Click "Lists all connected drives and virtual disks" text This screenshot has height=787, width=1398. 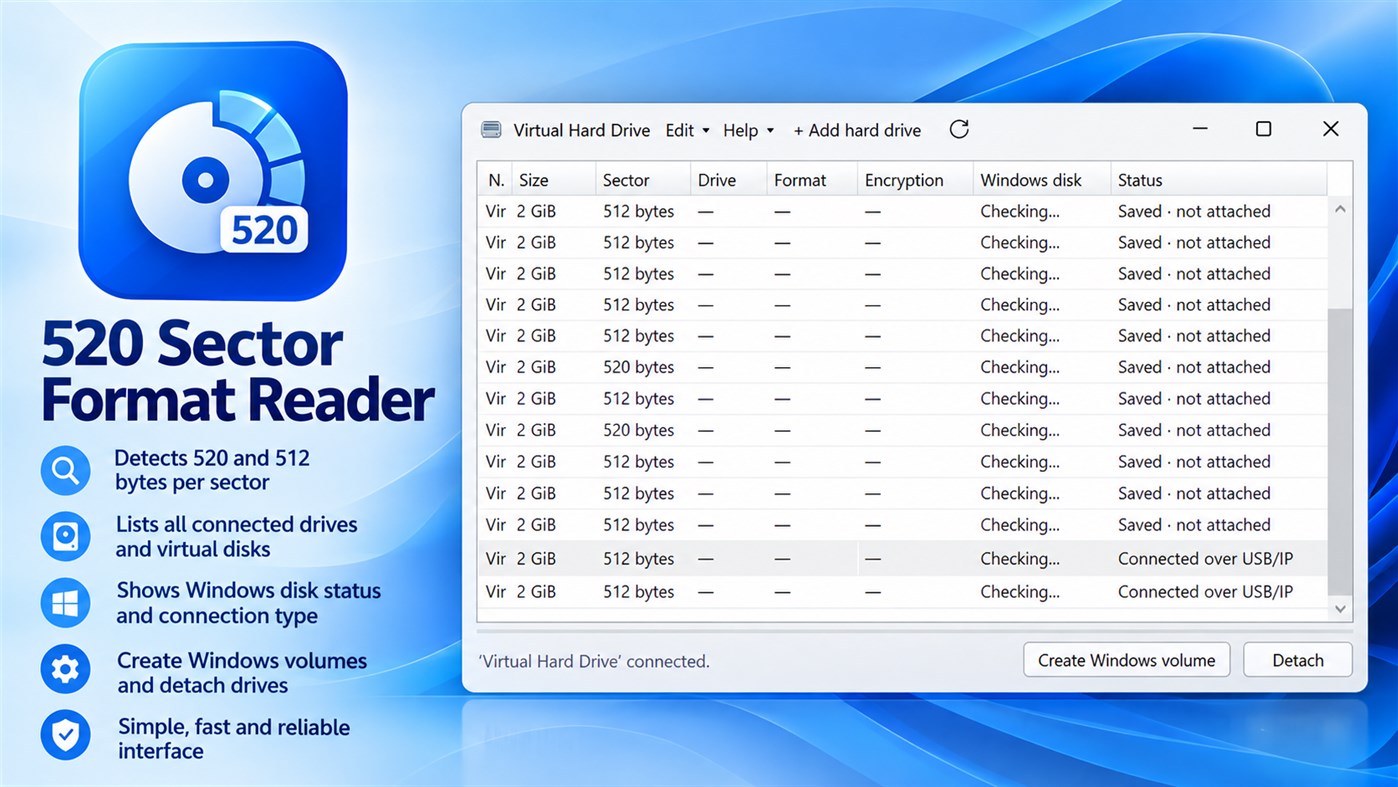[236, 536]
